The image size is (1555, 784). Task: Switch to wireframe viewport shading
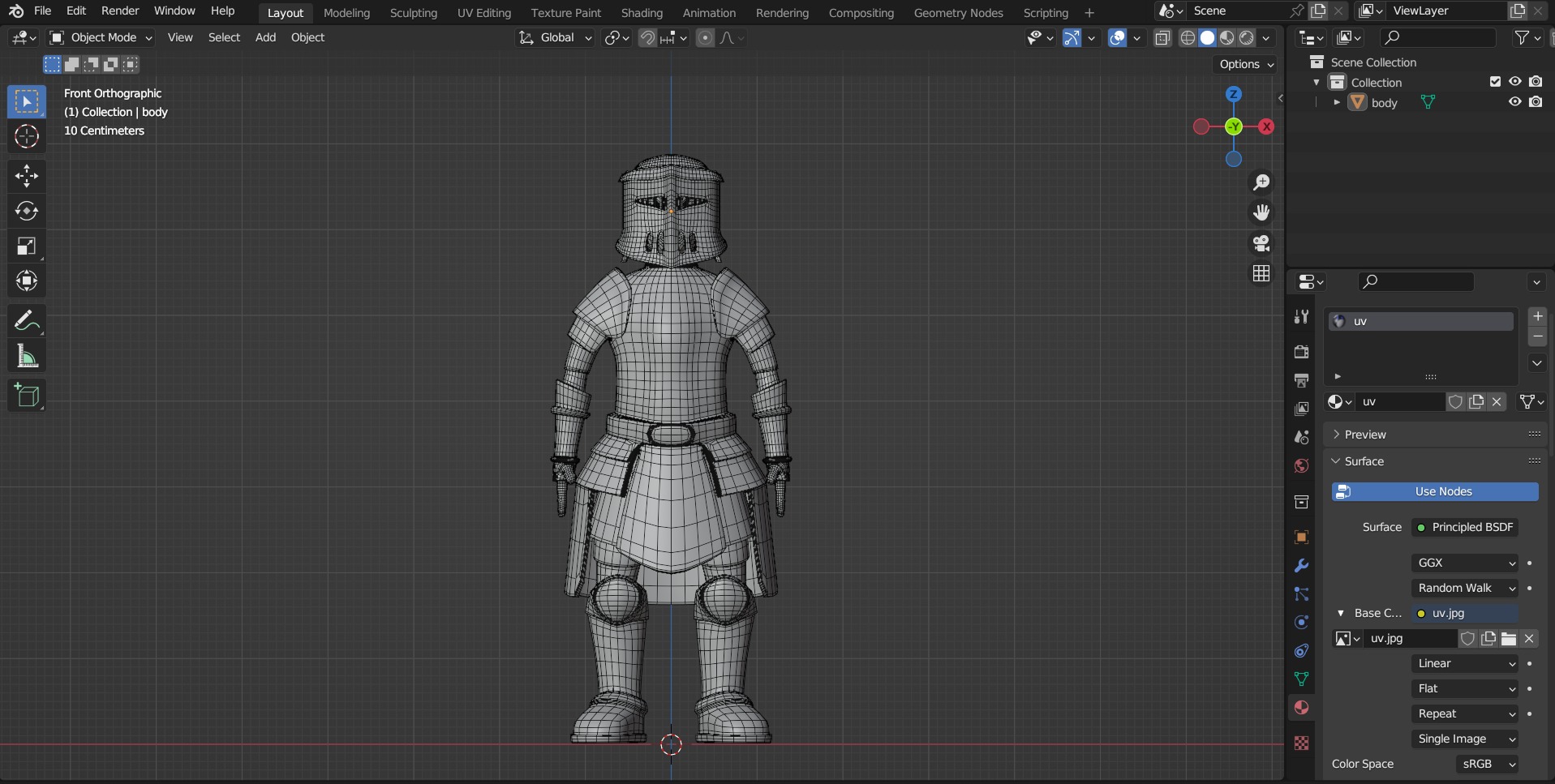click(x=1188, y=38)
